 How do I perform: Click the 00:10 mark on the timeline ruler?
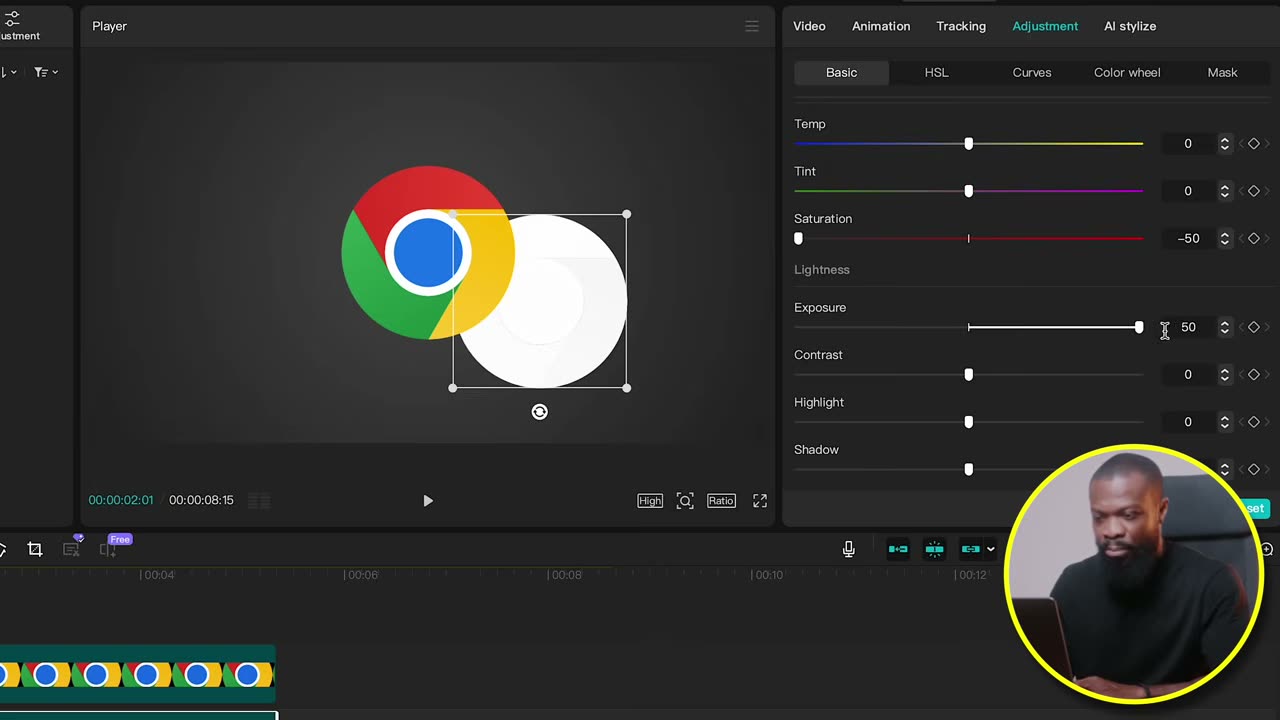pos(768,575)
